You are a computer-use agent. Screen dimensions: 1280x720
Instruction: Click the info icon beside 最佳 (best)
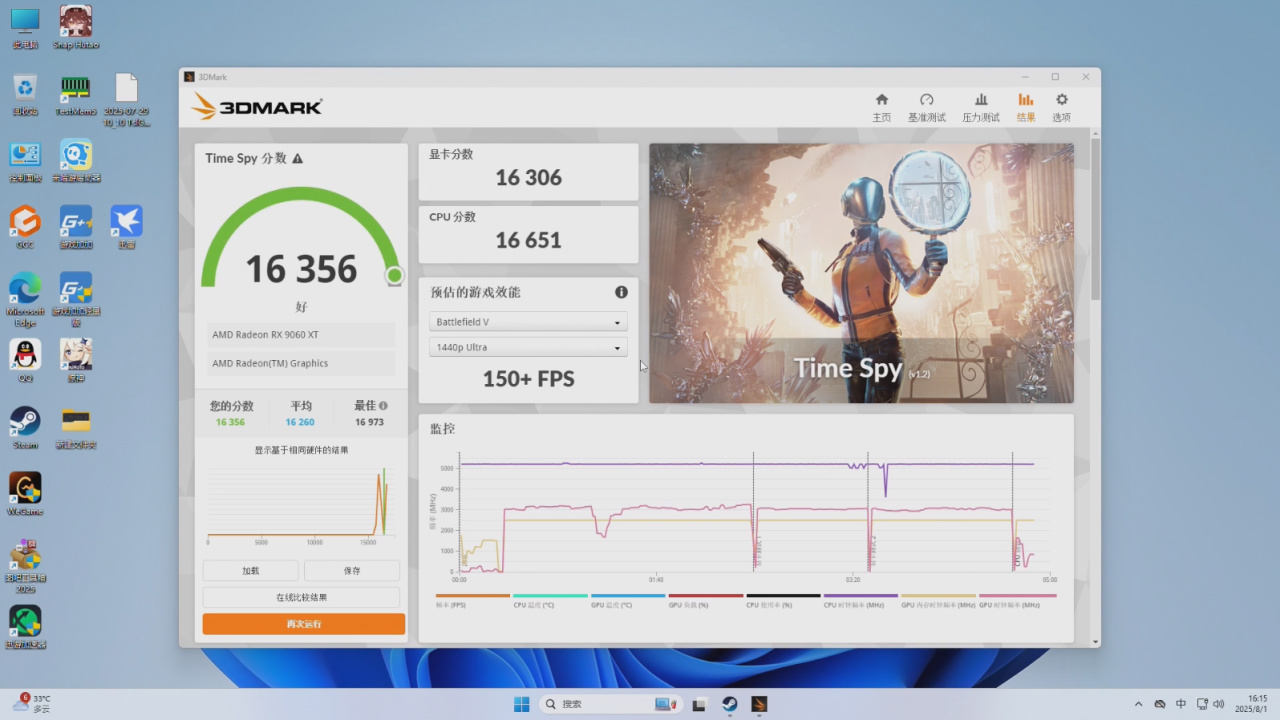tap(383, 406)
